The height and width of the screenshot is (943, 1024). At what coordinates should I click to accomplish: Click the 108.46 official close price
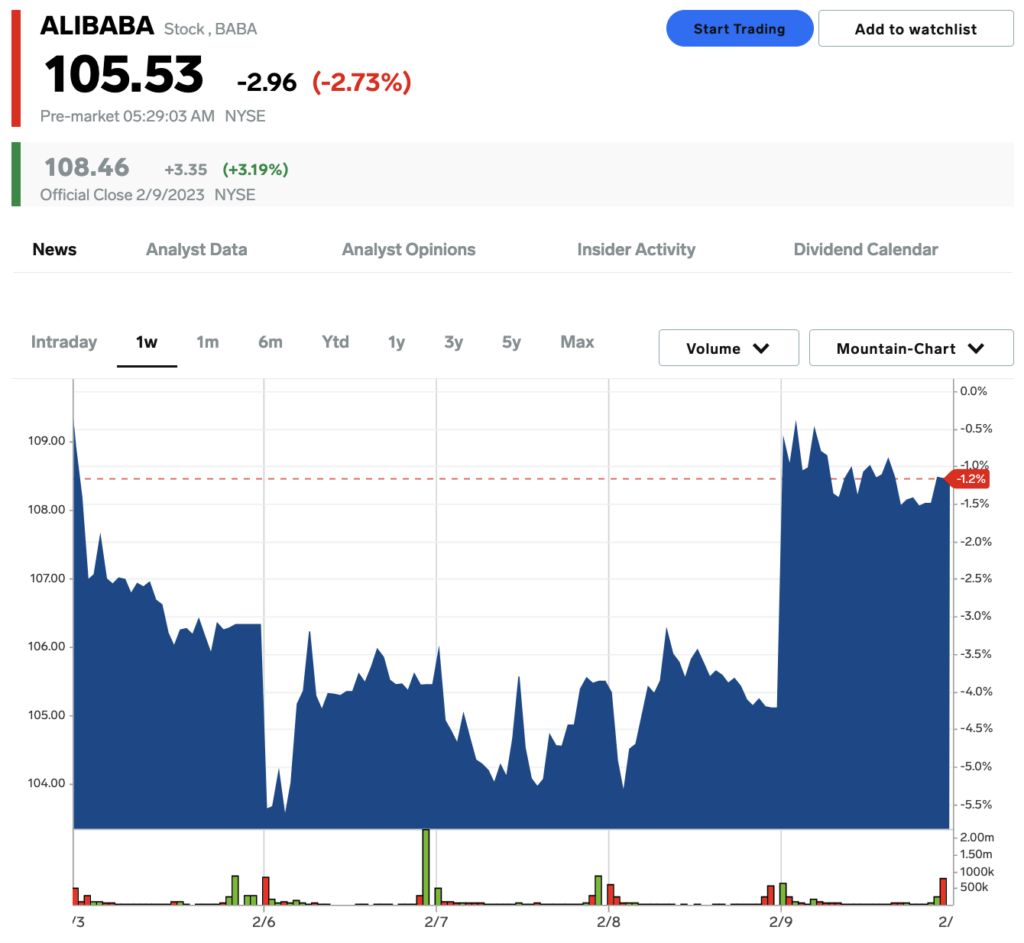coord(87,167)
